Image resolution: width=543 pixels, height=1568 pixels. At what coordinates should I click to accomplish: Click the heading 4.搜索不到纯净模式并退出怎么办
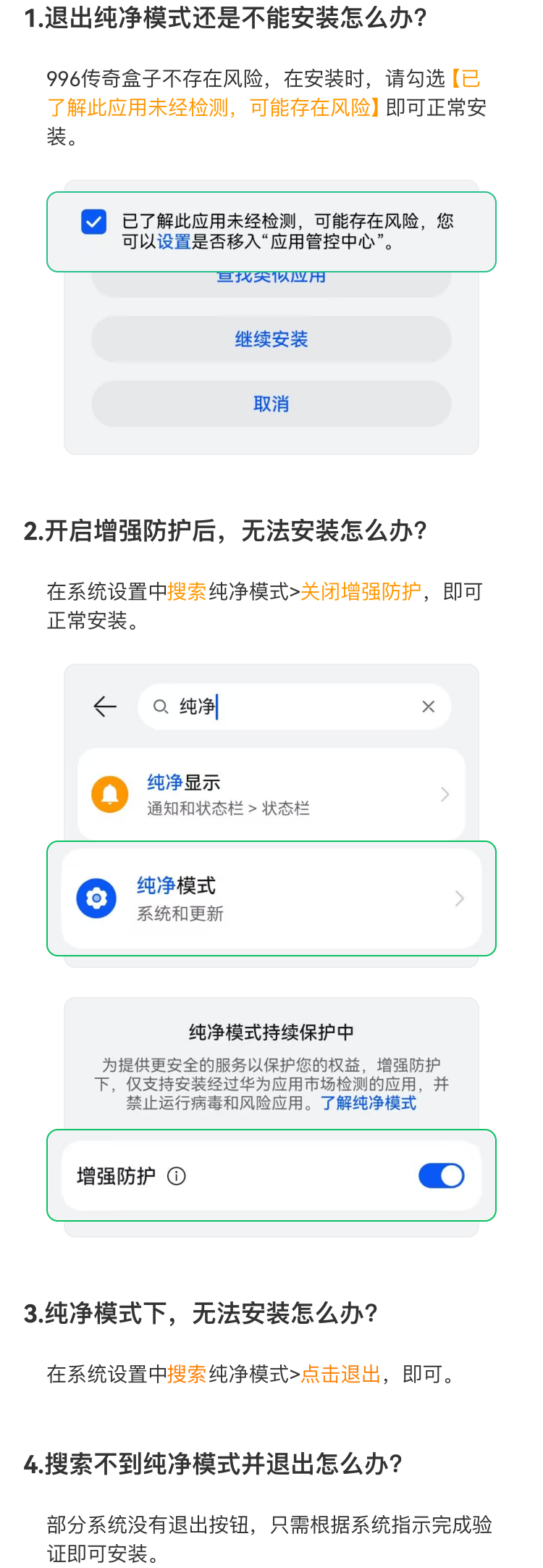coord(214,1464)
